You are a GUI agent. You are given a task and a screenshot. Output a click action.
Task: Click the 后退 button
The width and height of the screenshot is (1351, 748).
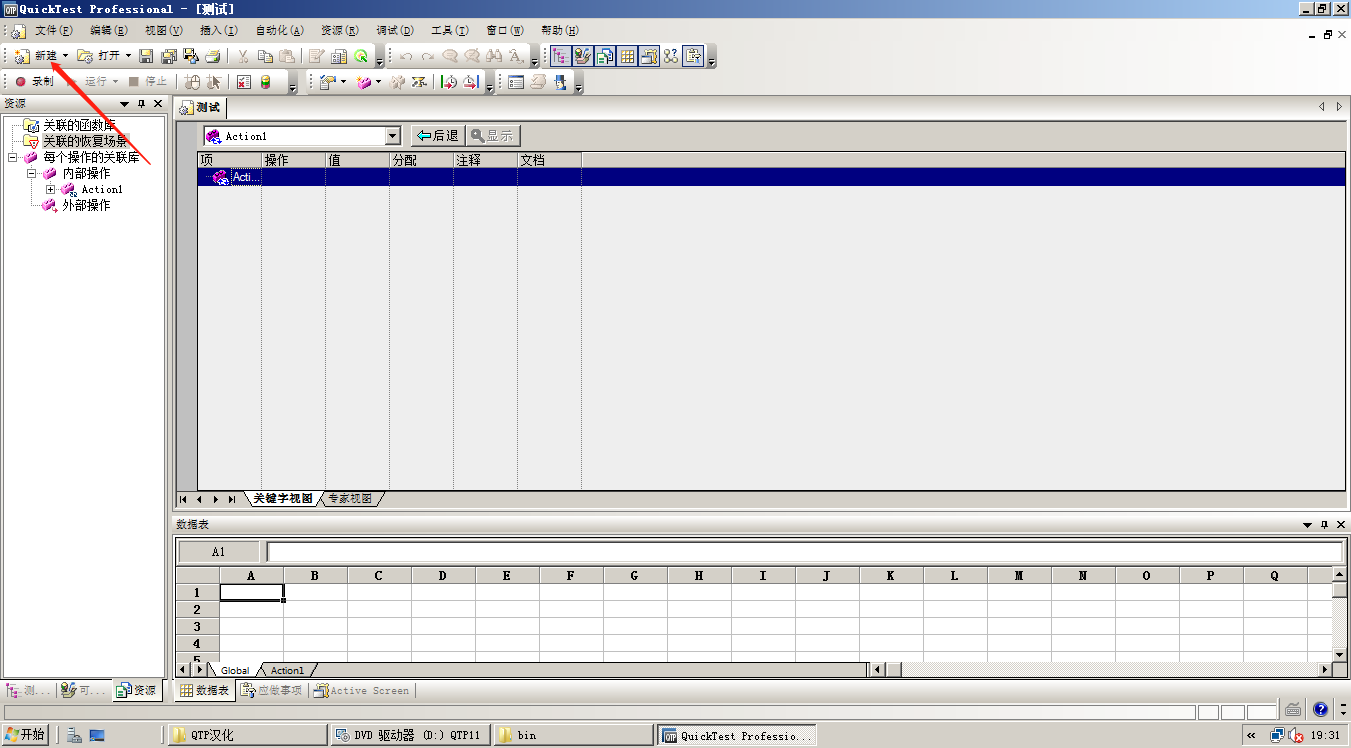(436, 136)
